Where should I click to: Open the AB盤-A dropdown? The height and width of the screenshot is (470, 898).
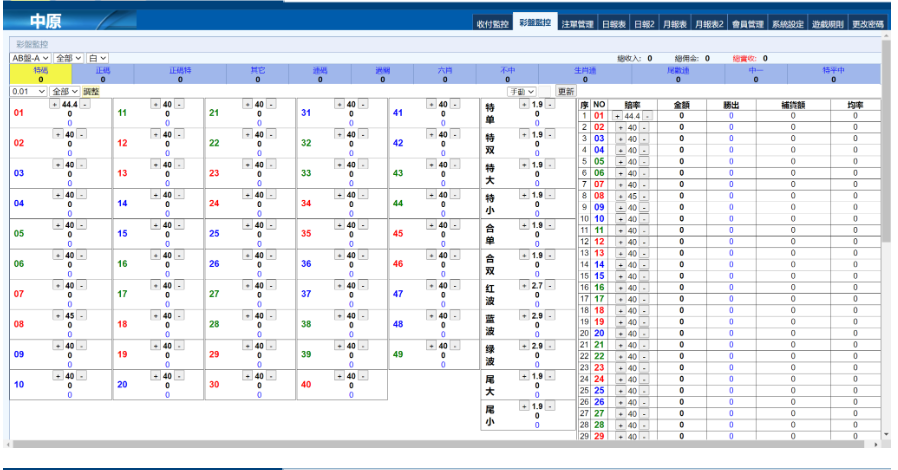point(30,58)
